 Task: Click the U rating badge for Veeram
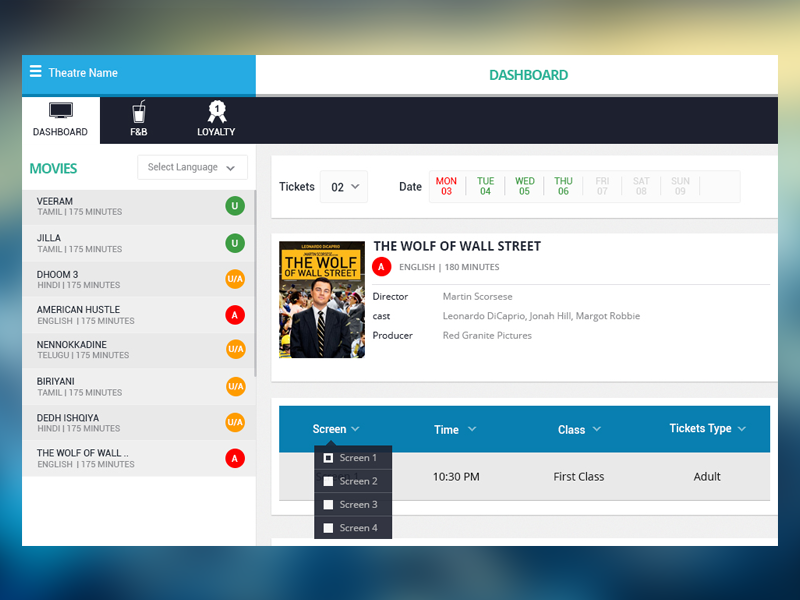click(235, 206)
